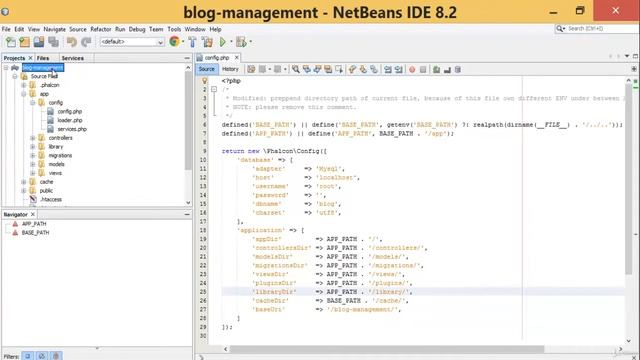Open the Debug Project dropdown arrow
This screenshot has width=640, height=360.
[x=250, y=42]
